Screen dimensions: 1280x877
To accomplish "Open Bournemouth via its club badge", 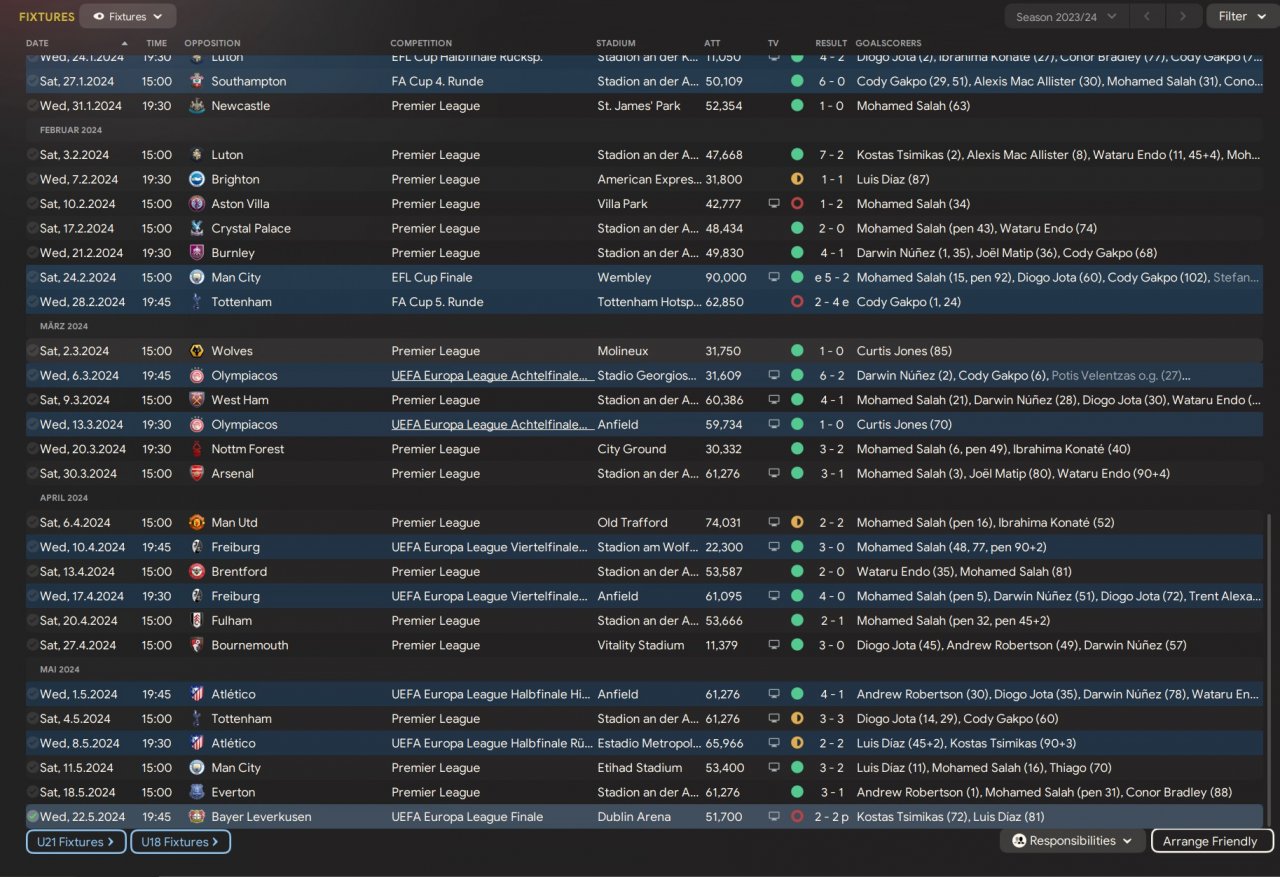I will pos(197,645).
